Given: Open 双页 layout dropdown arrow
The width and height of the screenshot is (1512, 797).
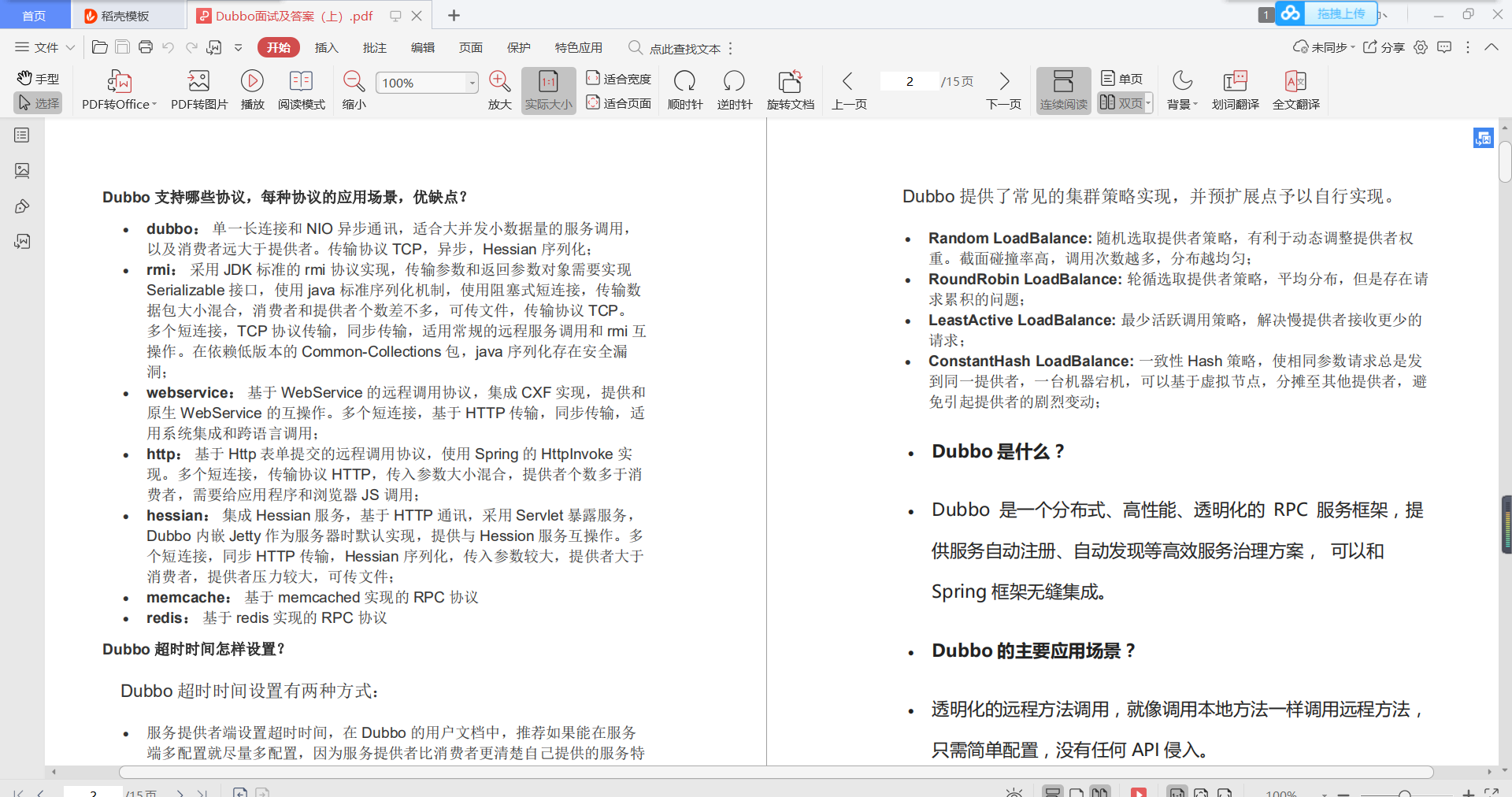Looking at the screenshot, I should point(1149,103).
